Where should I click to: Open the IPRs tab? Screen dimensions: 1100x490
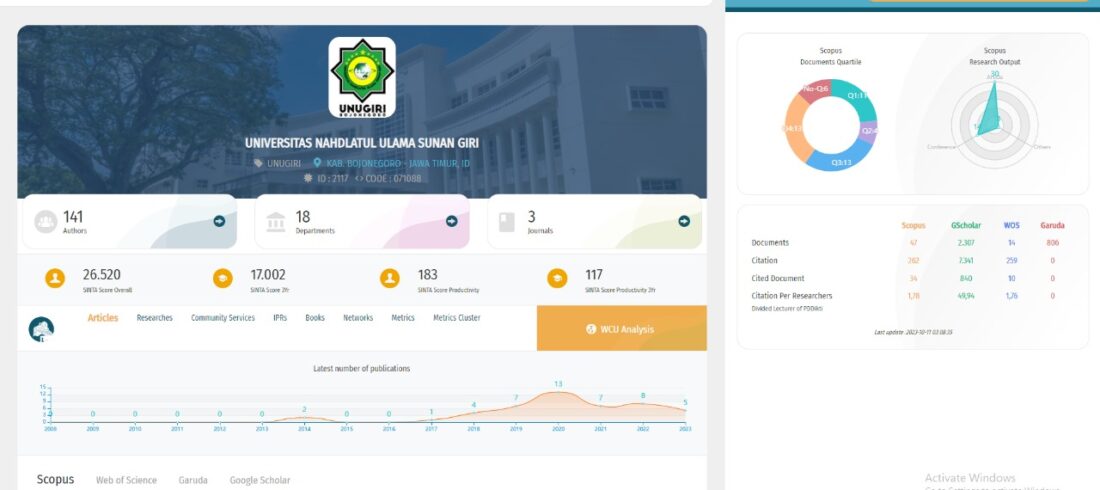click(280, 318)
